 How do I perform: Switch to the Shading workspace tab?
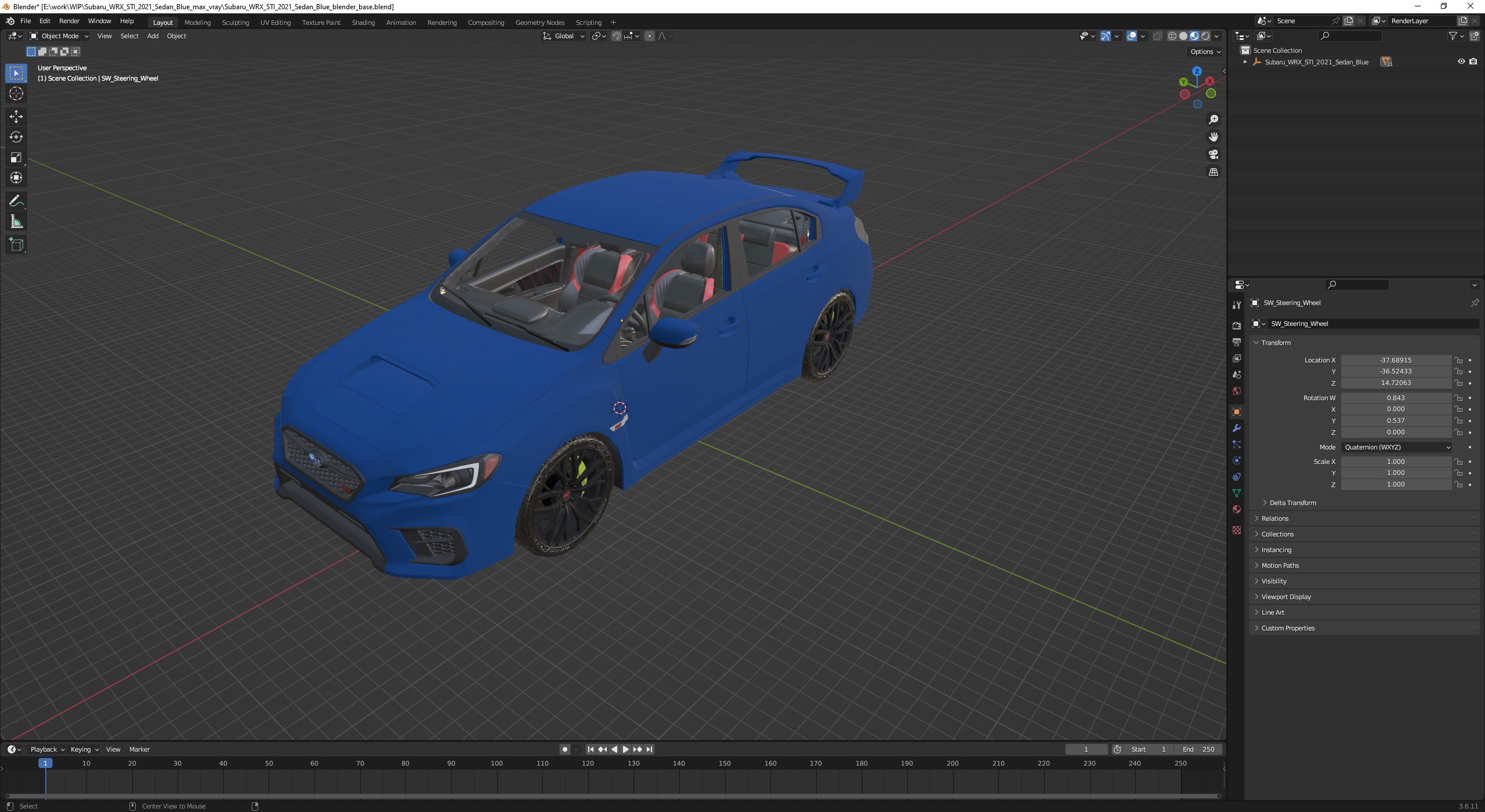pos(363,23)
